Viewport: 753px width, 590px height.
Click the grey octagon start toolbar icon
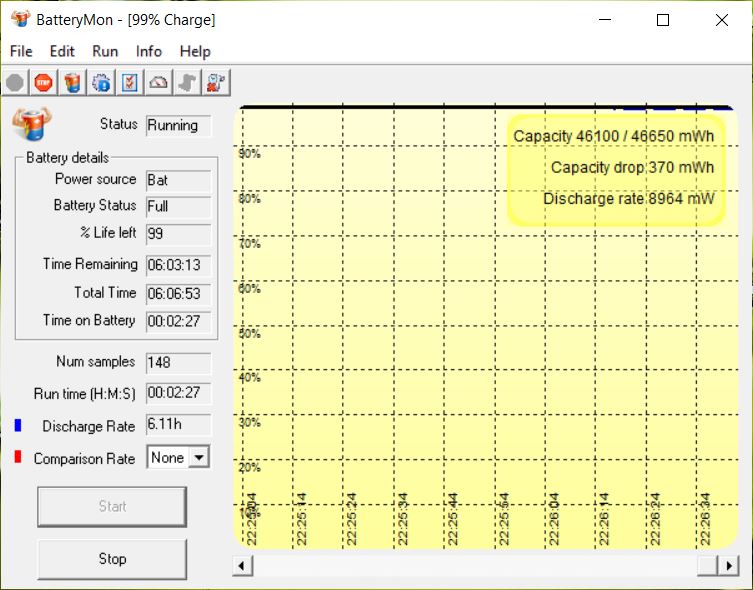click(x=15, y=83)
